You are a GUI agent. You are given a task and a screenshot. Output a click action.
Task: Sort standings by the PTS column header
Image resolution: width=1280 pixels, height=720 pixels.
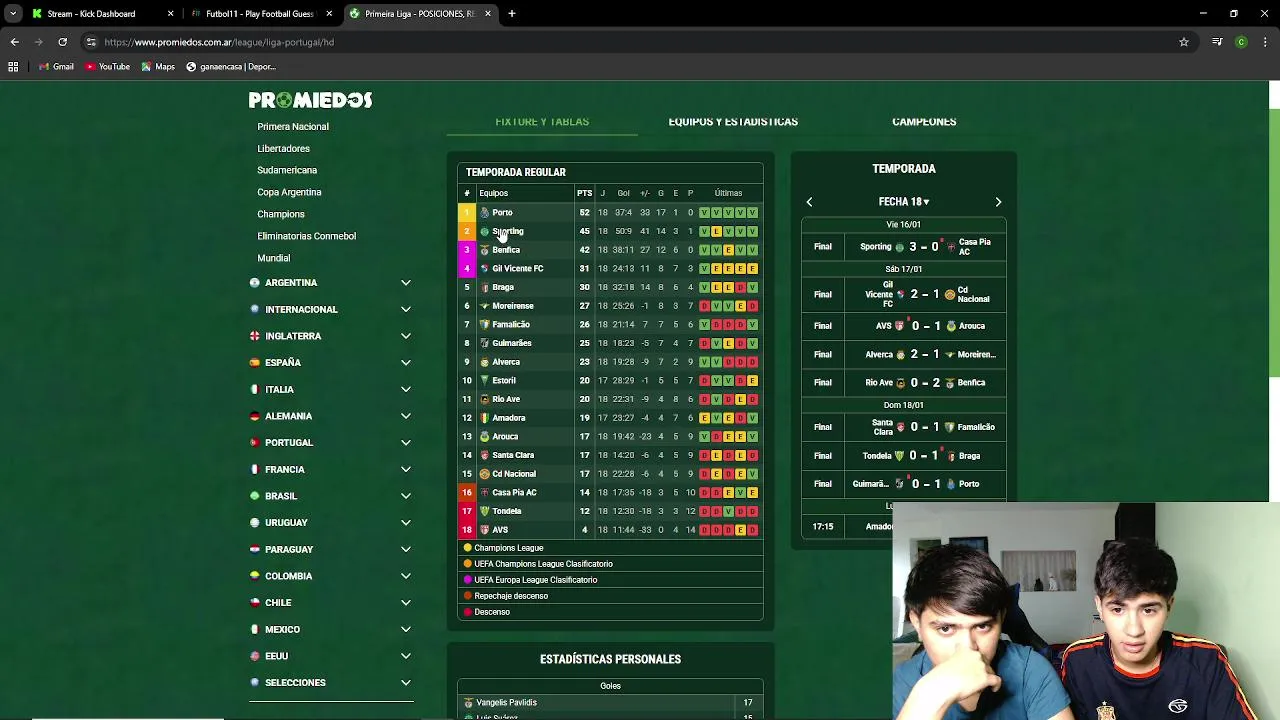pos(584,193)
